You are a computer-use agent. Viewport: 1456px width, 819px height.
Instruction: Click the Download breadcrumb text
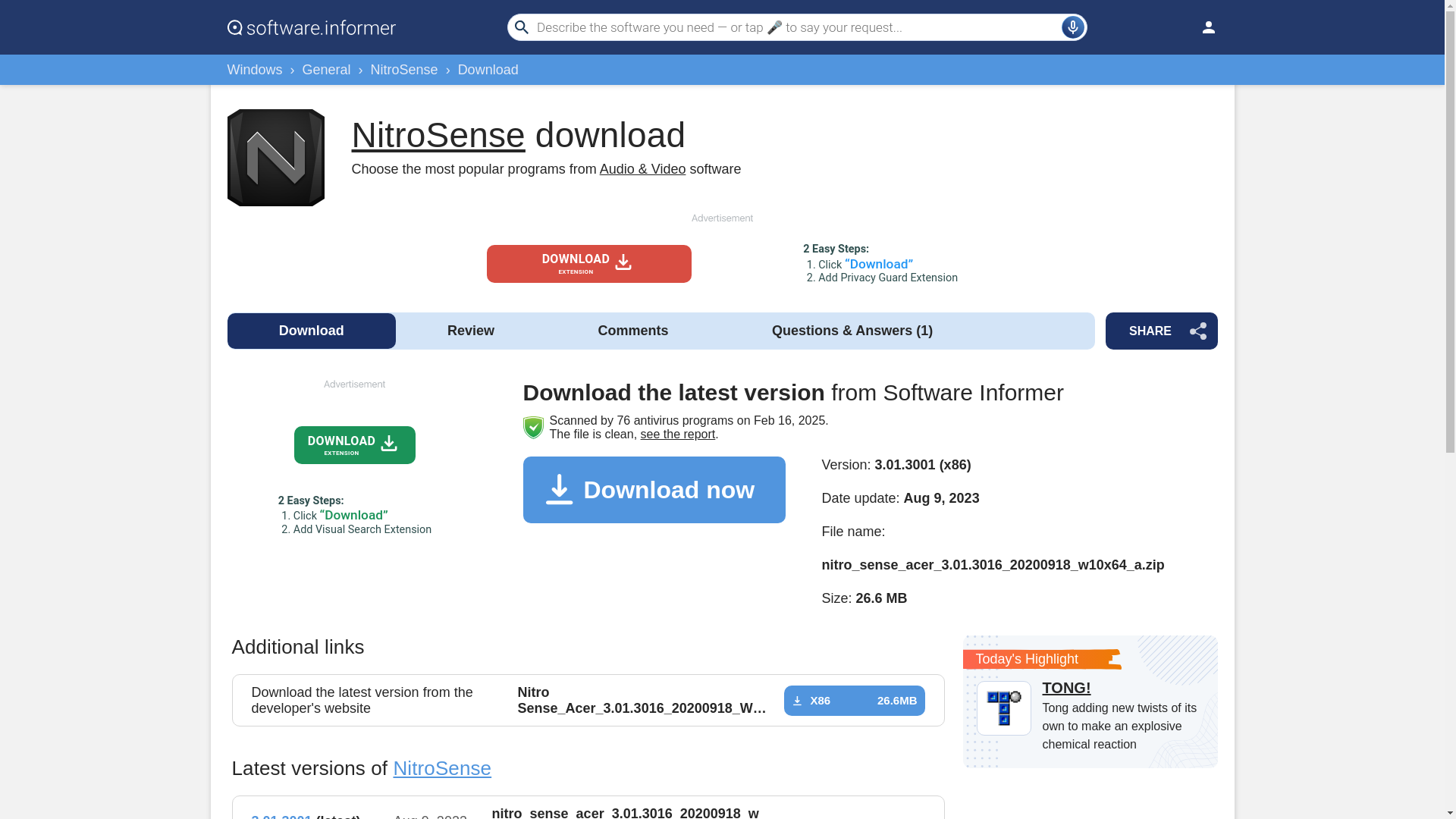pyautogui.click(x=488, y=70)
